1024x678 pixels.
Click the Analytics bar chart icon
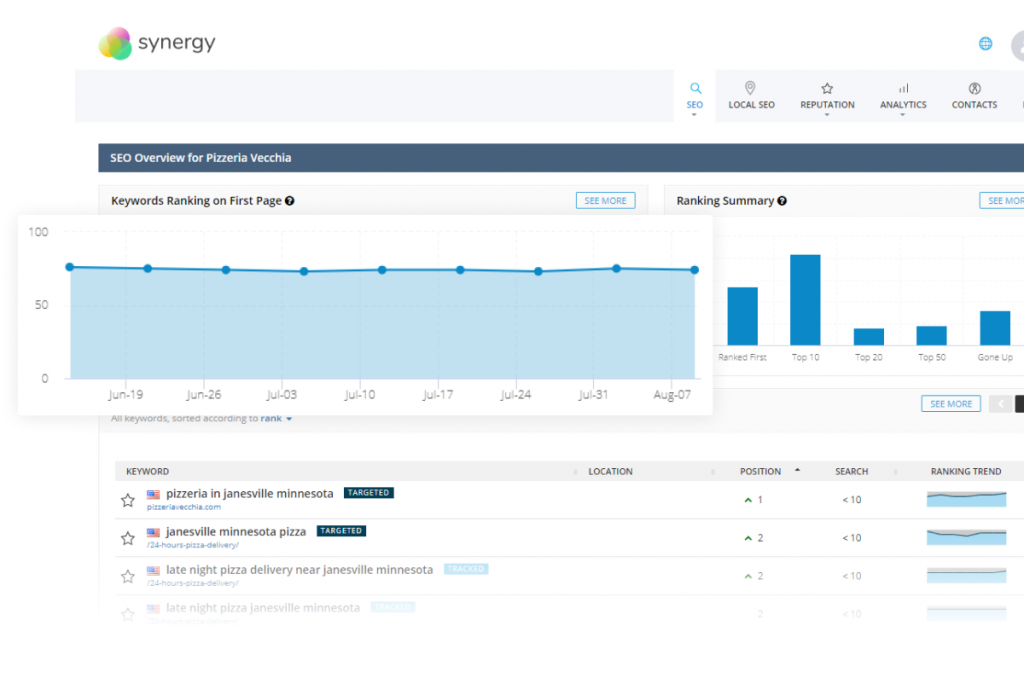click(x=903, y=88)
